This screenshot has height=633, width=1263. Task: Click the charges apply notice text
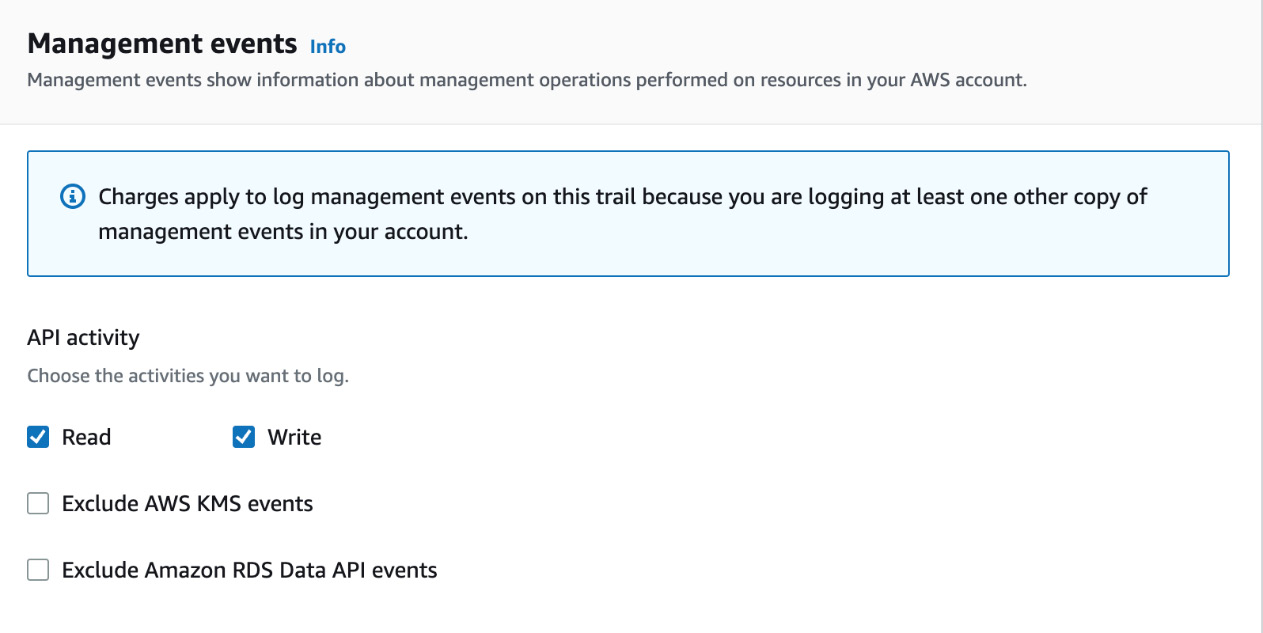click(x=623, y=214)
